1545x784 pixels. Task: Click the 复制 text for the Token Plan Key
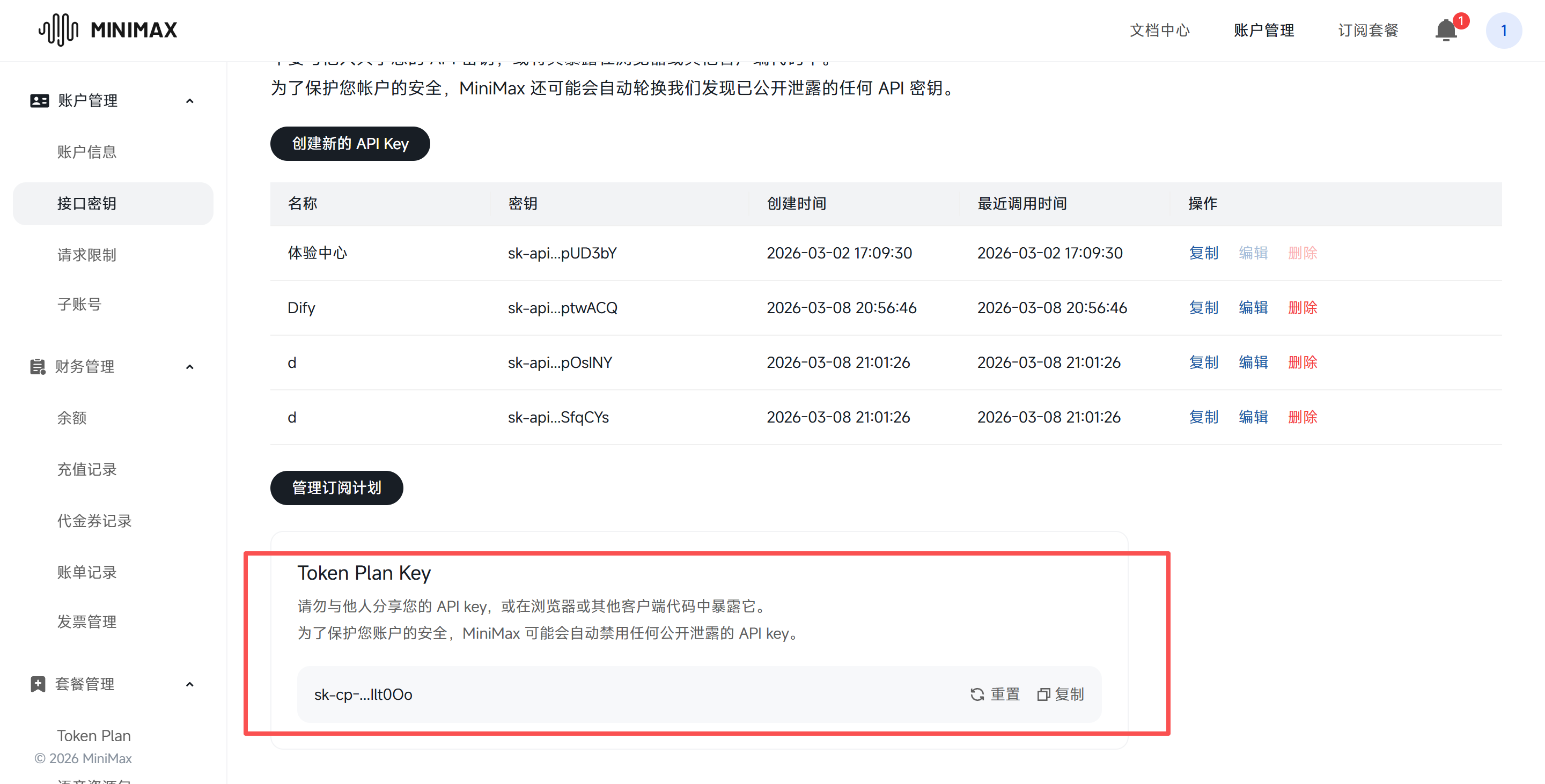point(1069,694)
